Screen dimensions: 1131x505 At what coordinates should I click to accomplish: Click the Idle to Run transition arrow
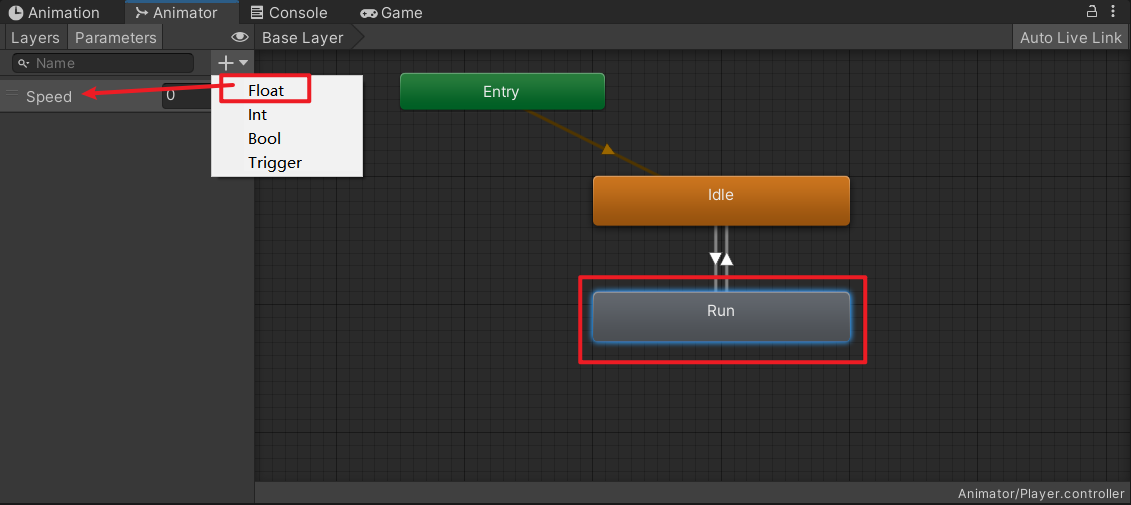715,259
